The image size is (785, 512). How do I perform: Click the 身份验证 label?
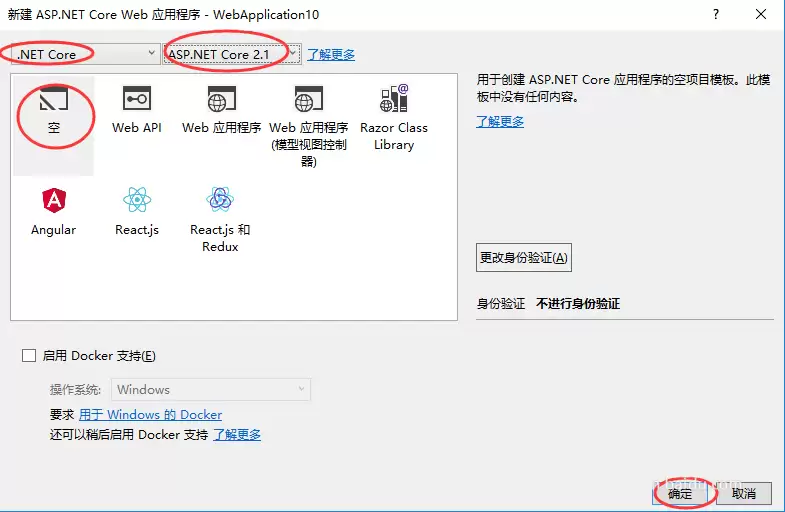point(501,304)
